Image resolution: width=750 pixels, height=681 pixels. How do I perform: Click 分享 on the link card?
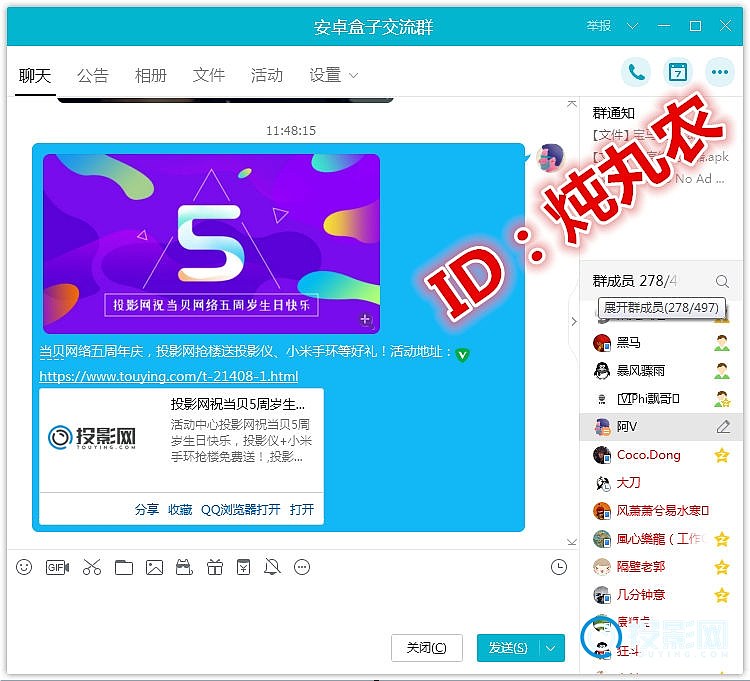146,510
